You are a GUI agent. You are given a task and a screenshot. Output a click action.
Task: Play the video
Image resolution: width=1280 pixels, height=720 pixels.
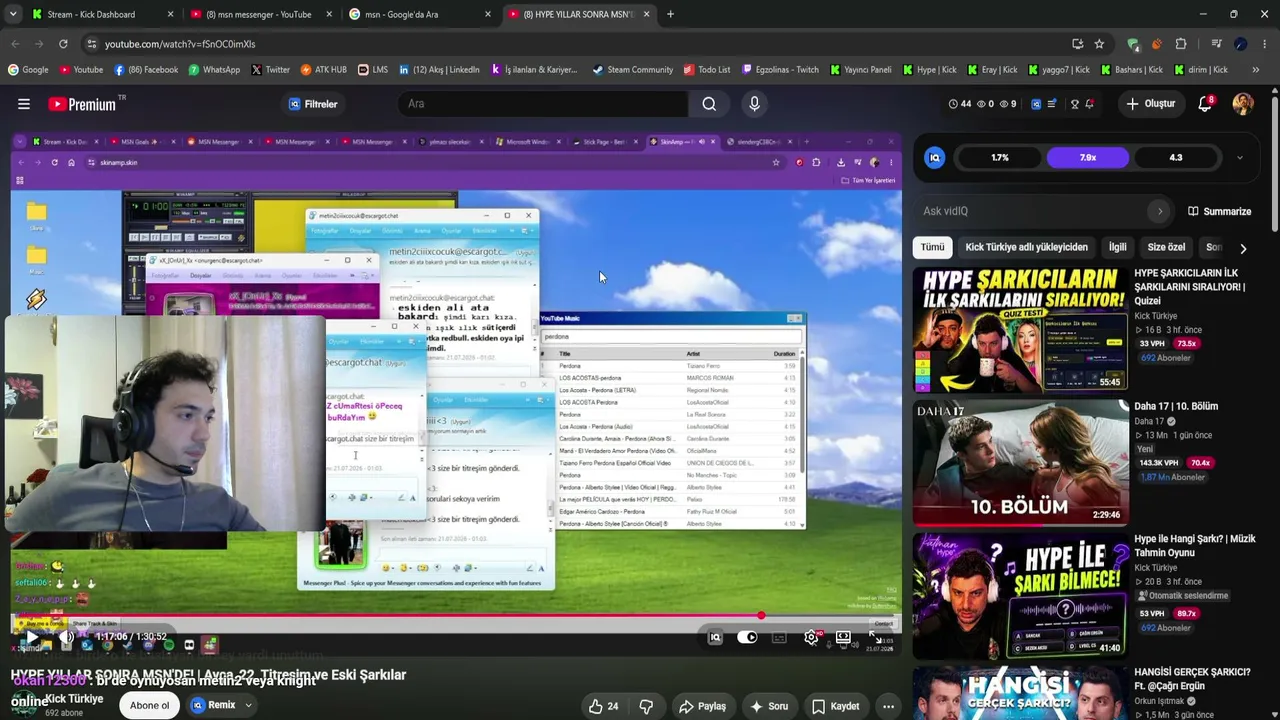[x=31, y=637]
